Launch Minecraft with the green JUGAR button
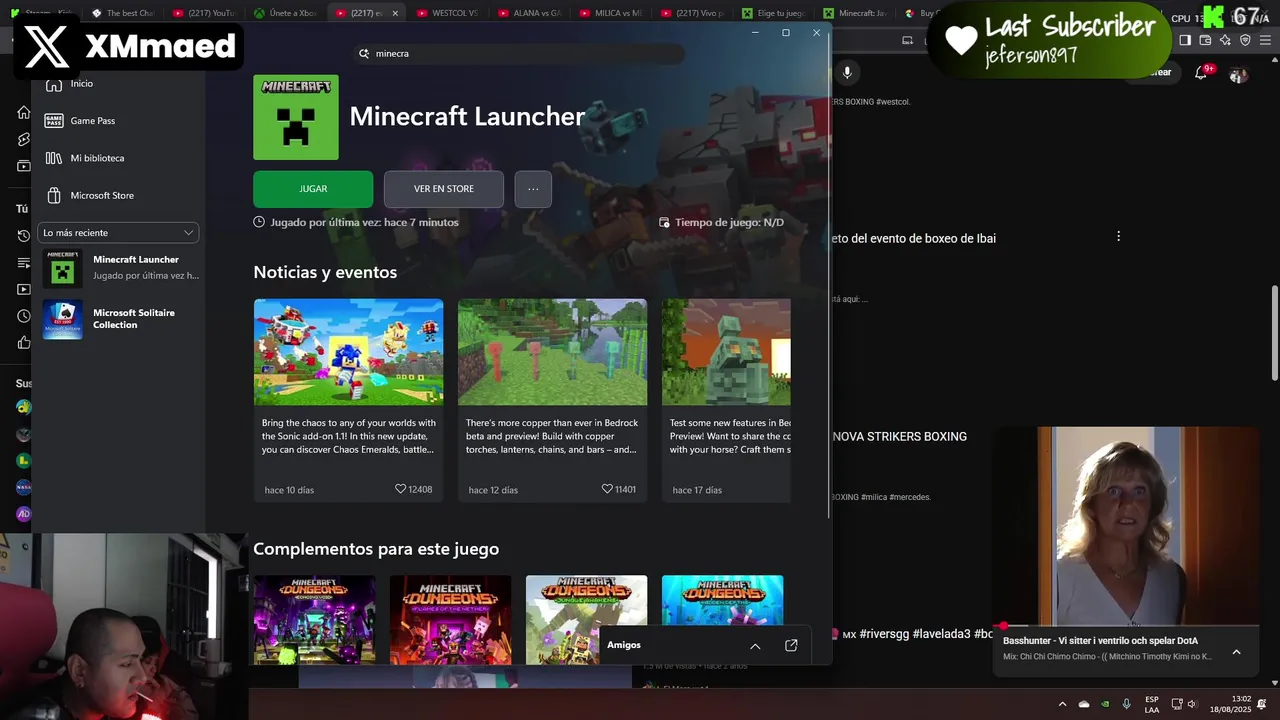The height and width of the screenshot is (720, 1280). pos(313,189)
